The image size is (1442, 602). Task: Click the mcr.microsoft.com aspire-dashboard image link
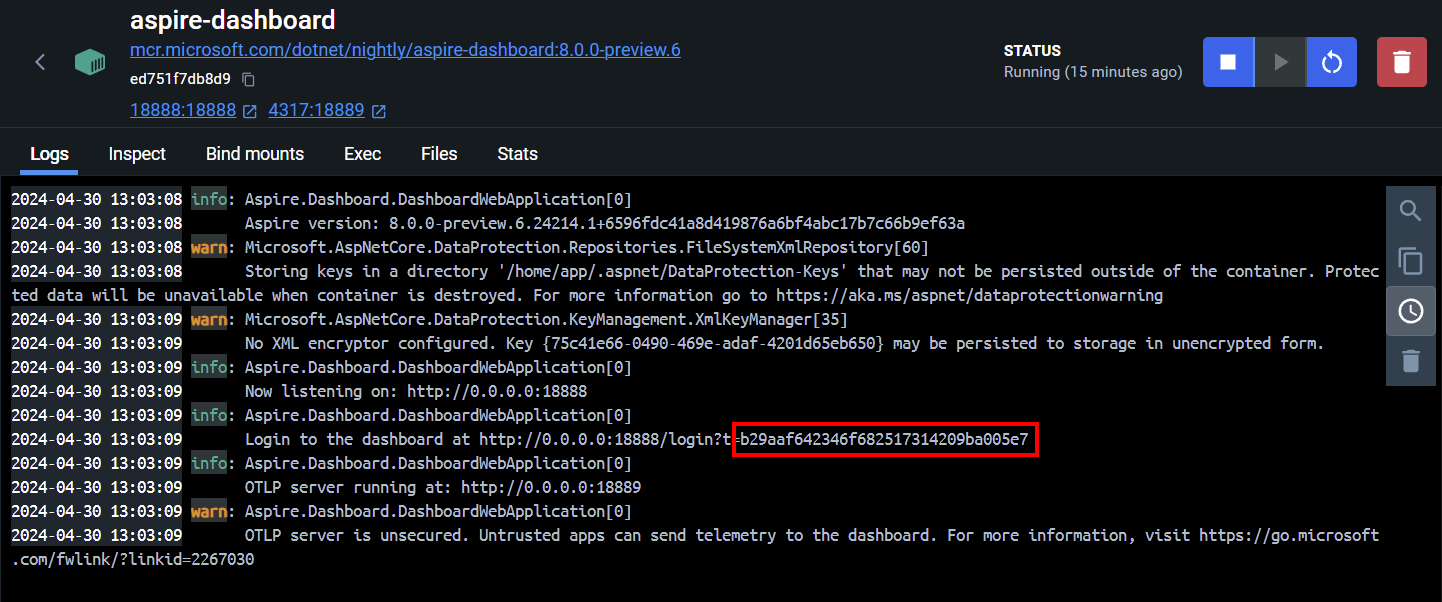tap(405, 49)
